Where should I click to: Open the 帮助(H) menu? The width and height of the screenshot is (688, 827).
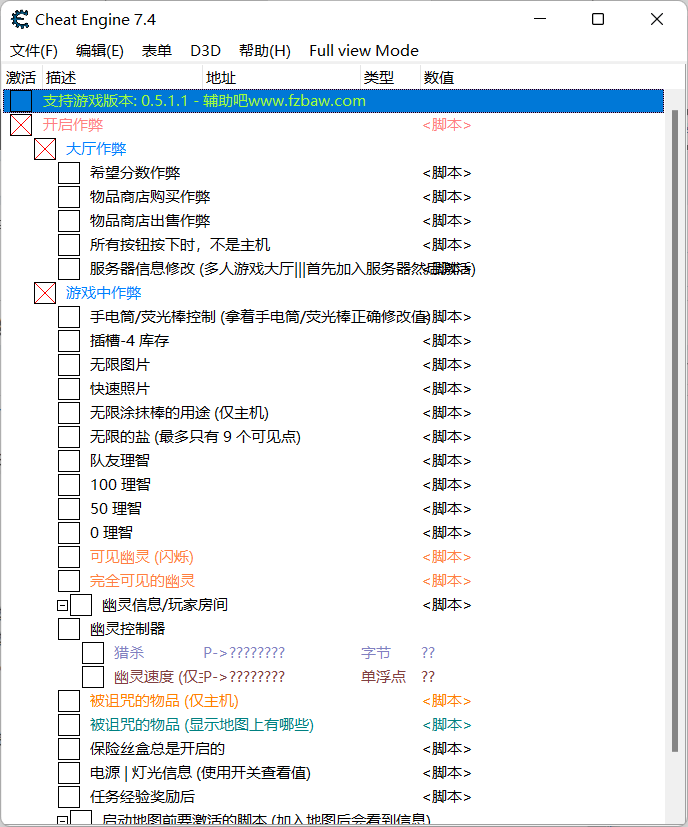[x=265, y=51]
